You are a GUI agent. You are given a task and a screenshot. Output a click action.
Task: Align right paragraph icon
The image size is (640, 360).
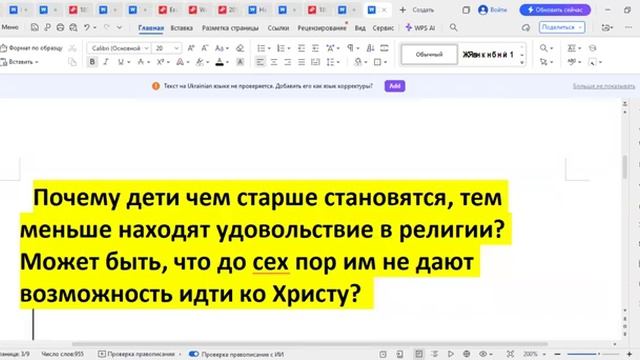click(288, 62)
